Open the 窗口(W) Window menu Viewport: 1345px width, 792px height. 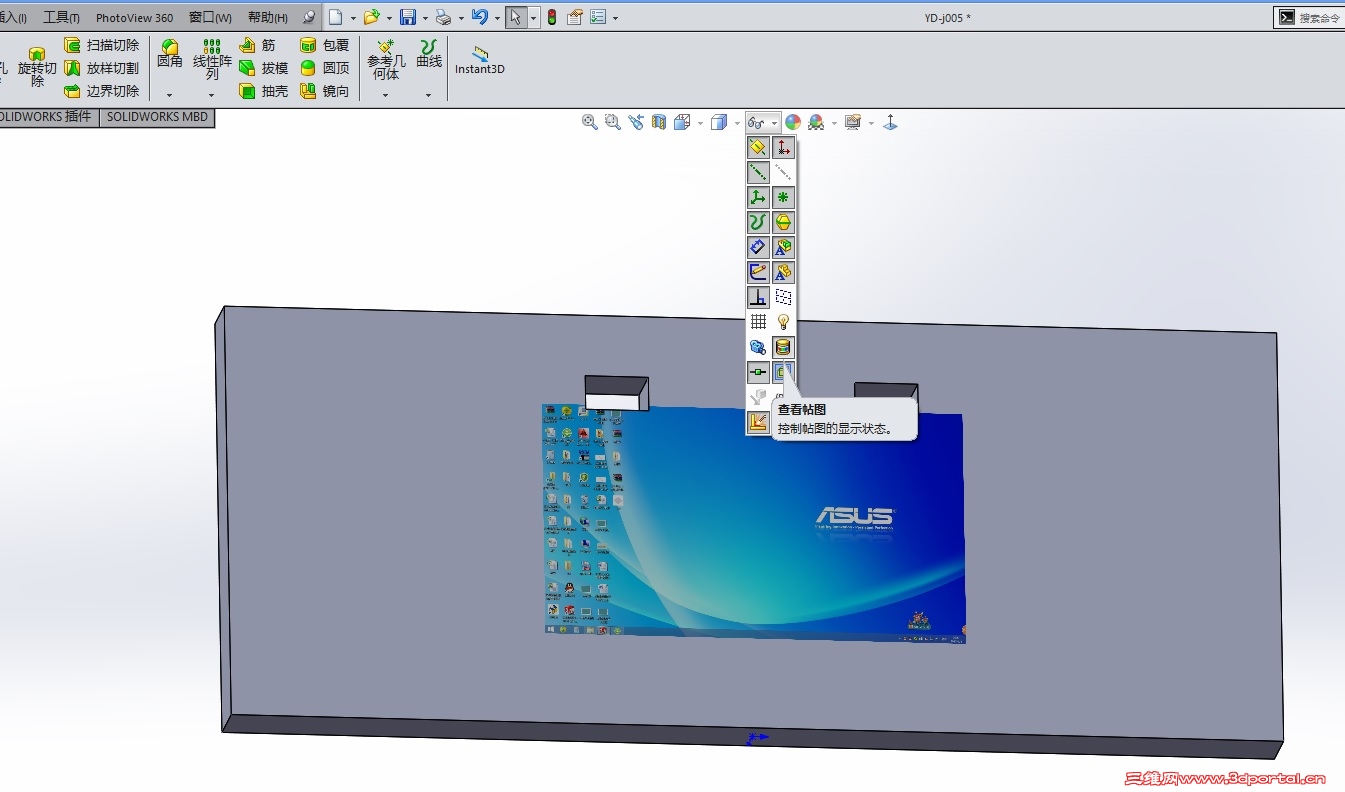pos(210,18)
